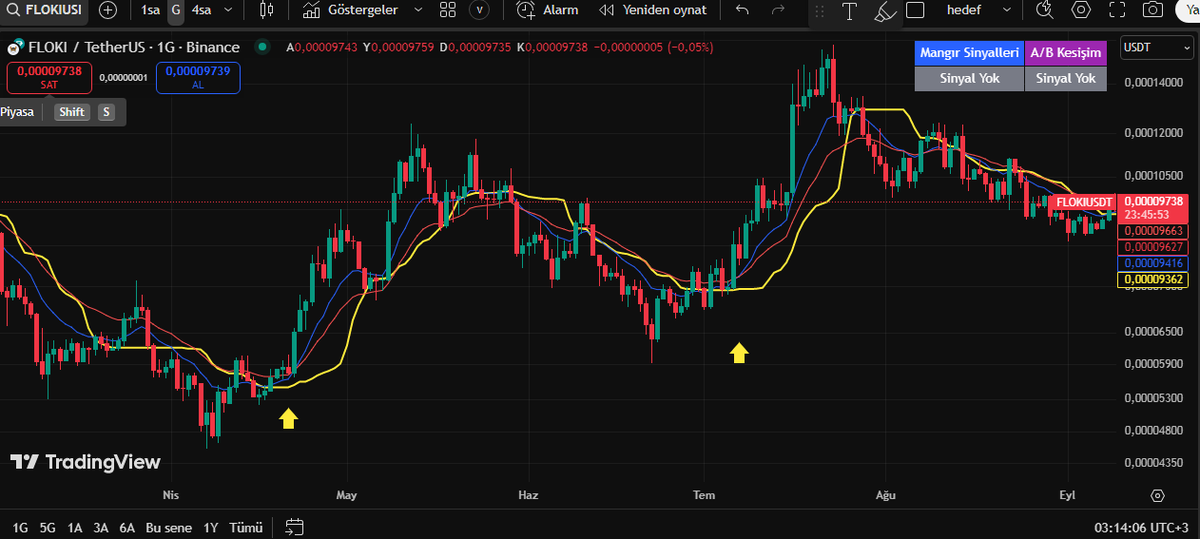Select the G daily timeframe
The height and width of the screenshot is (539, 1200).
pos(176,10)
